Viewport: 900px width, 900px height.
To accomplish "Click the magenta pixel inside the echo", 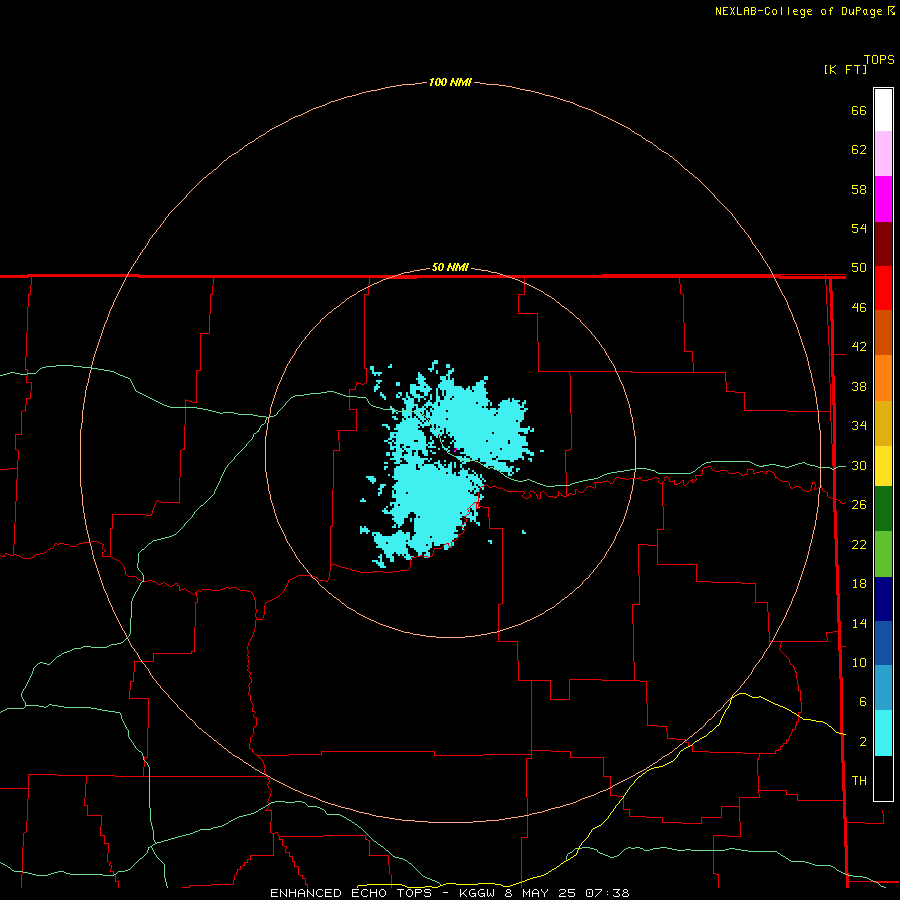I will click(455, 450).
